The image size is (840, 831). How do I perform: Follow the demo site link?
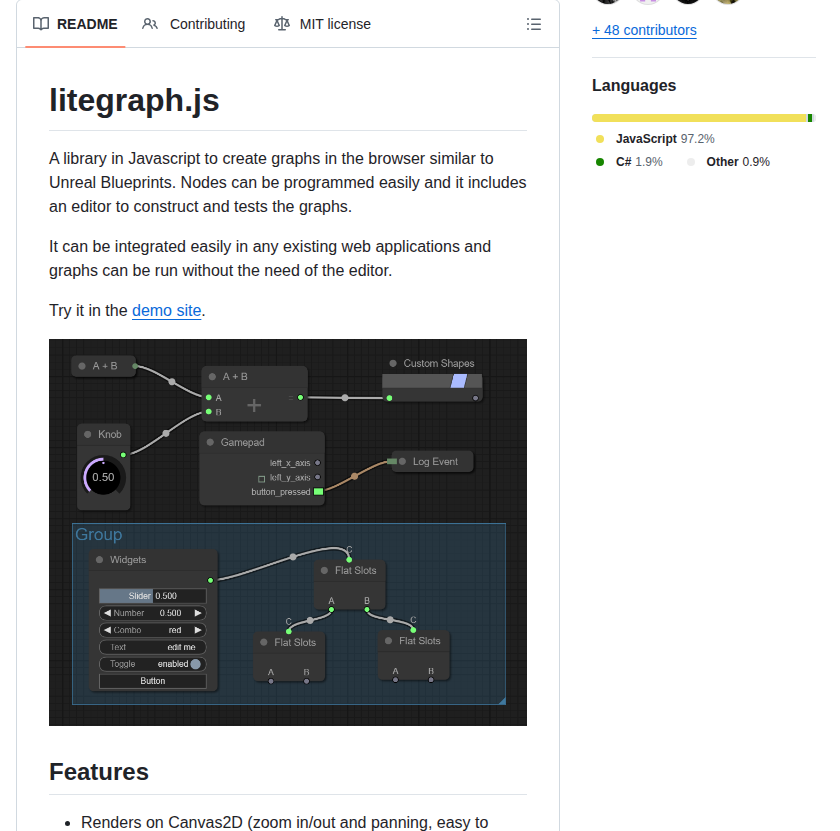166,310
